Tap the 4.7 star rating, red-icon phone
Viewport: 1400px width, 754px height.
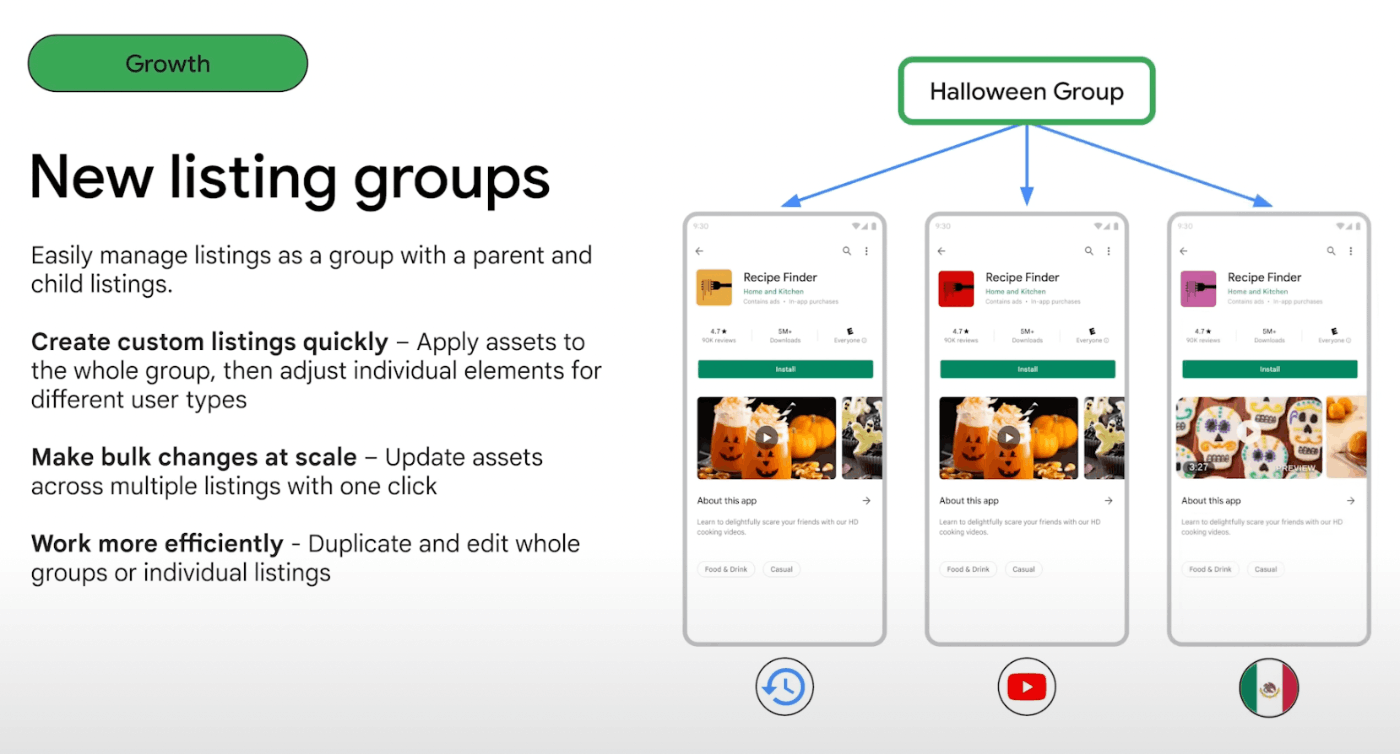(x=961, y=335)
